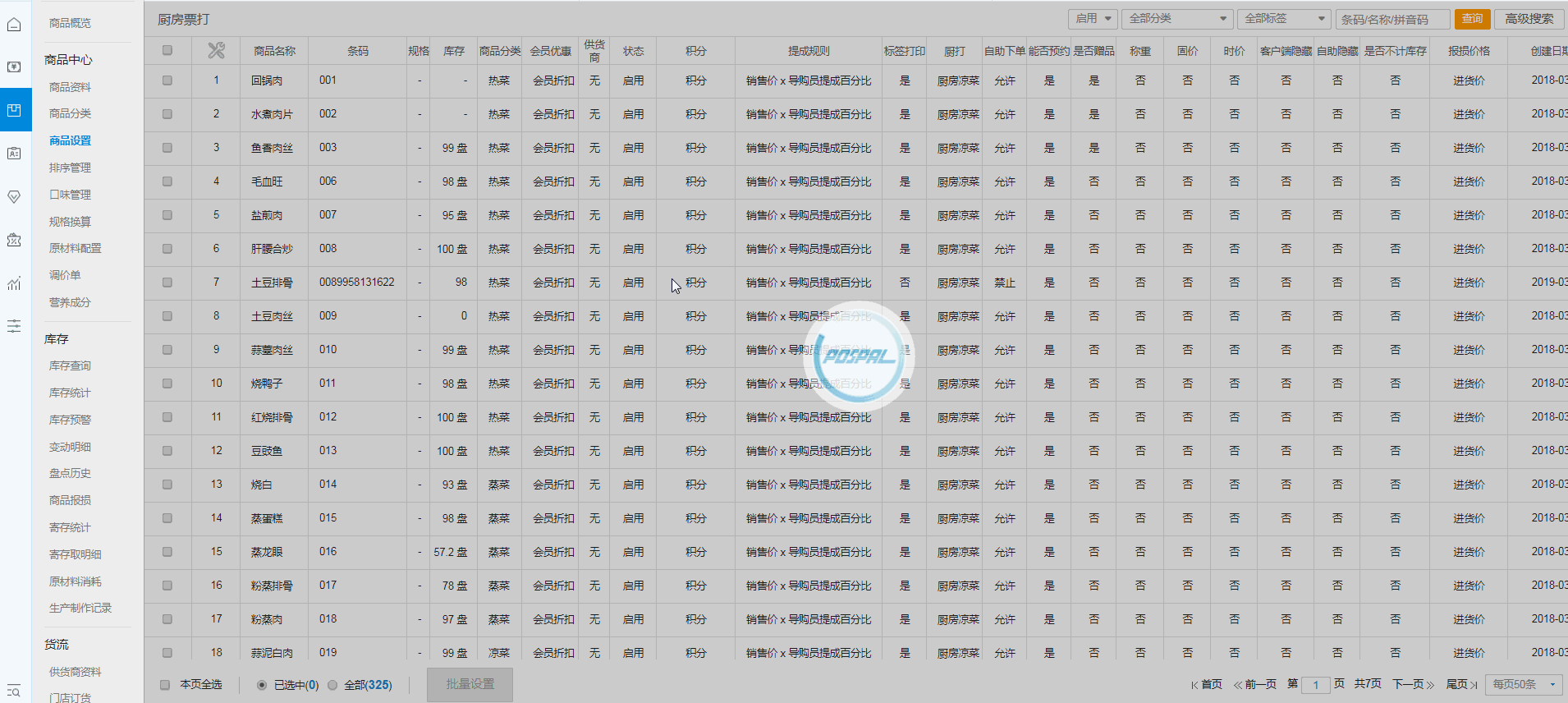Click the page number input box
Image resolution: width=1568 pixels, height=703 pixels.
1315,684
